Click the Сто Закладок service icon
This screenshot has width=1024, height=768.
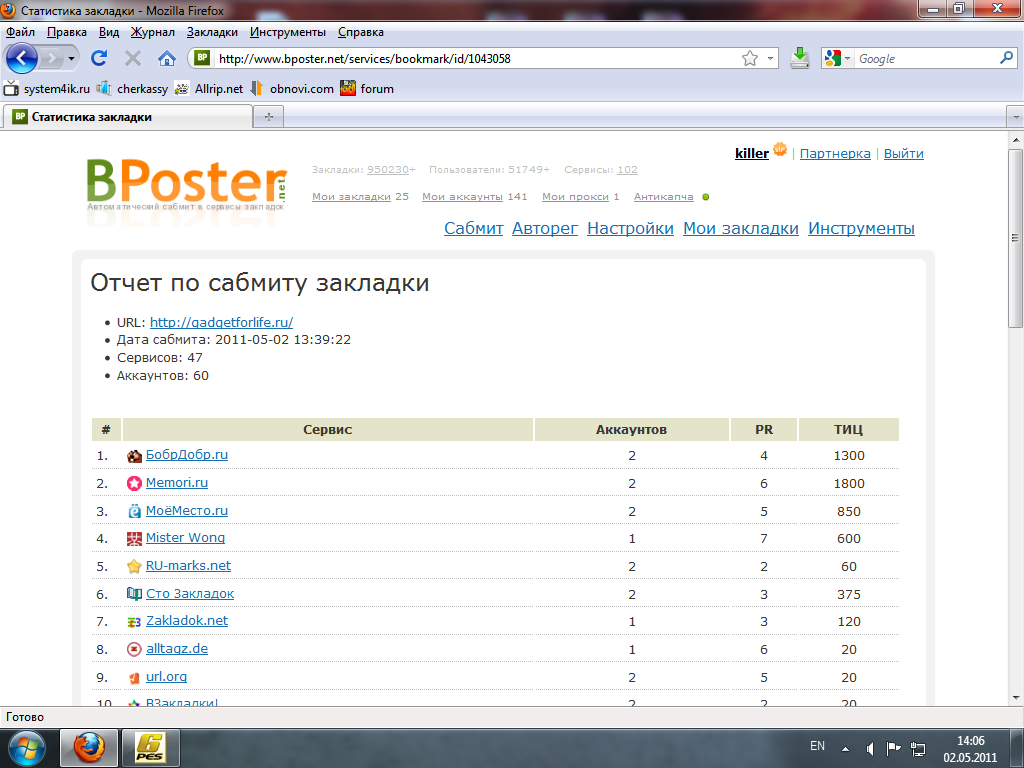(134, 594)
